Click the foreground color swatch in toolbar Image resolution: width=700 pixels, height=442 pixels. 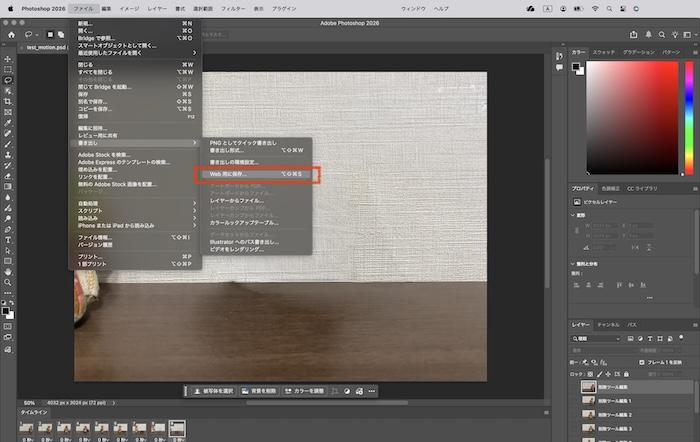tap(5, 311)
